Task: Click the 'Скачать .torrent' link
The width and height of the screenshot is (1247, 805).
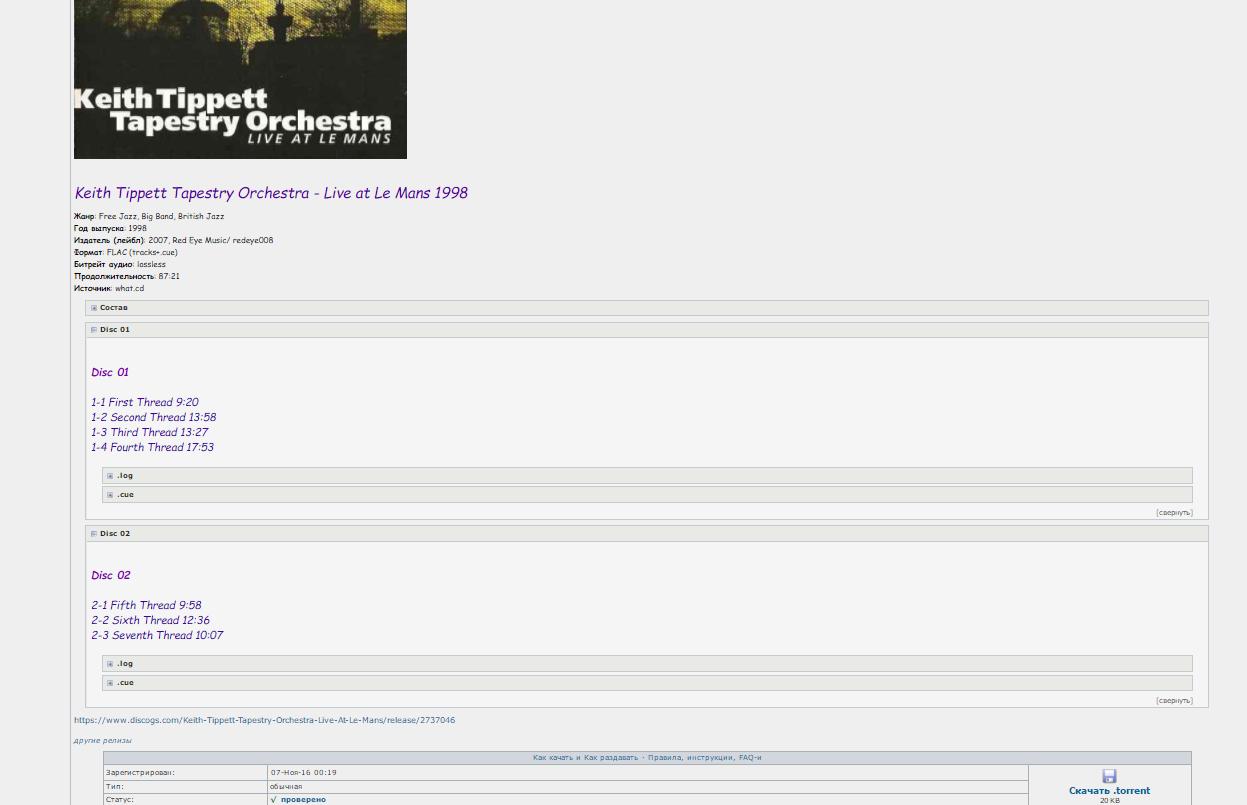Action: [x=1109, y=791]
